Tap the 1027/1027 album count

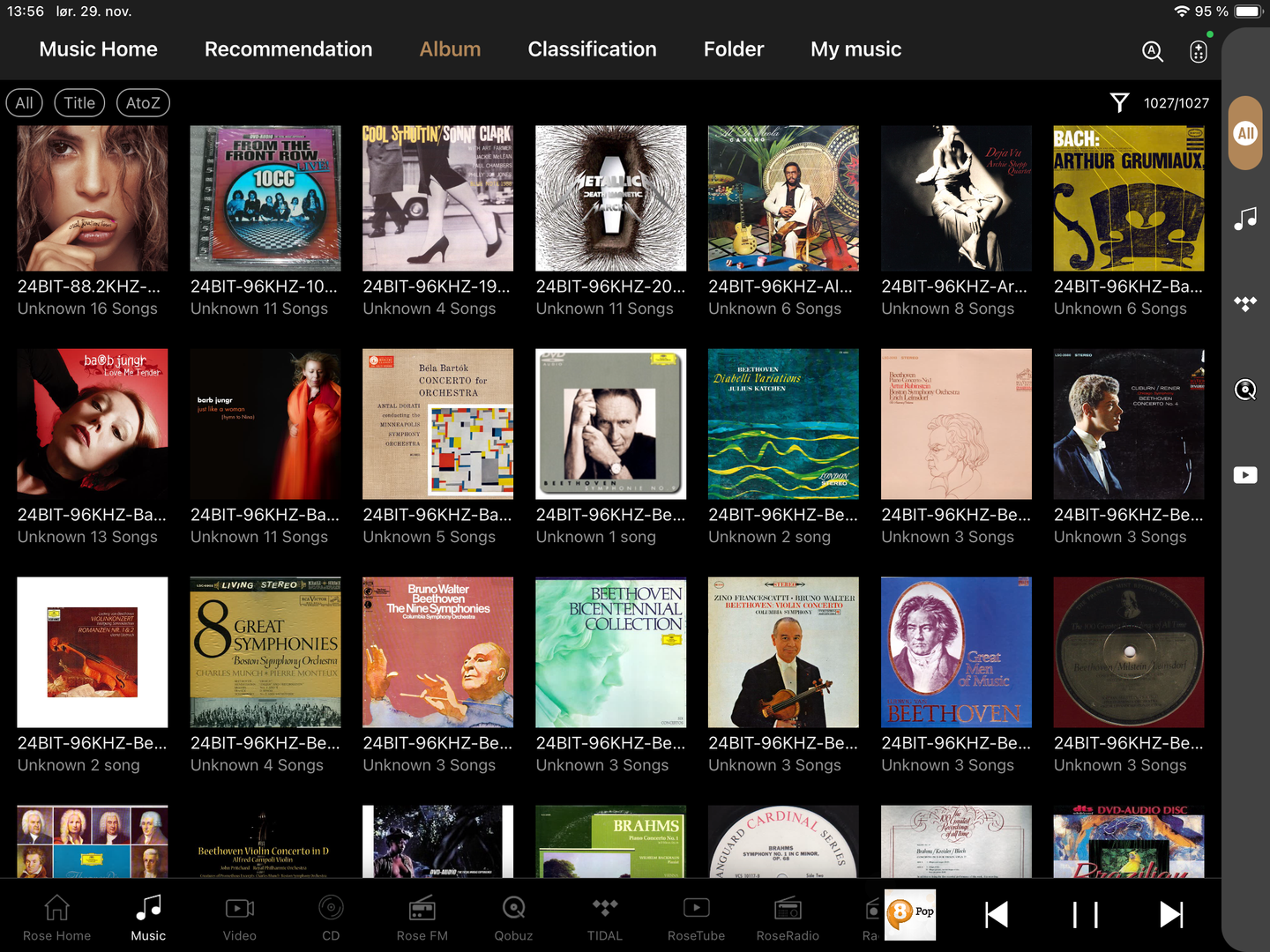1177,103
